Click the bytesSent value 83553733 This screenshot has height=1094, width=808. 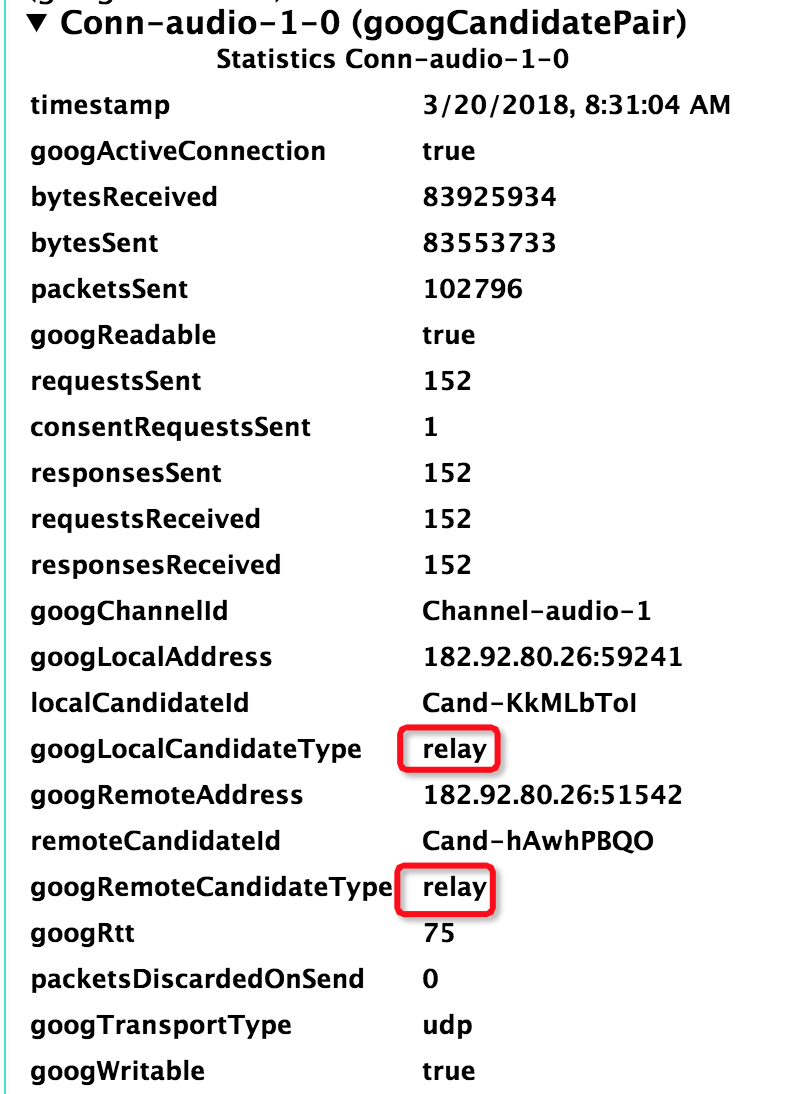click(489, 243)
